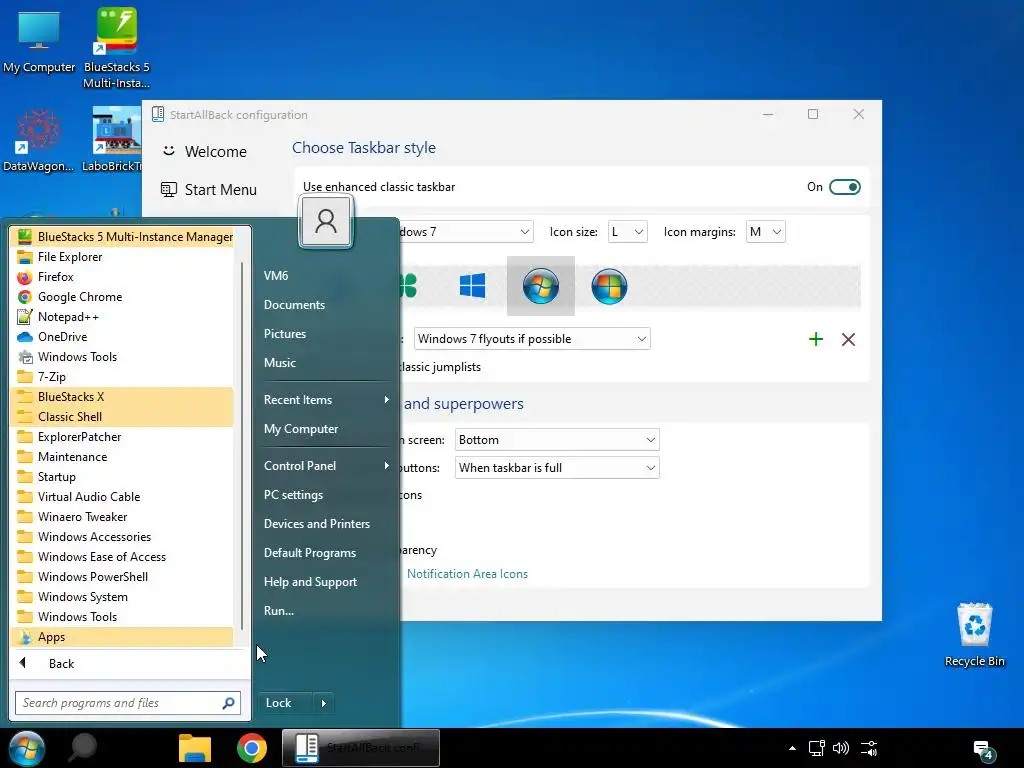Open File Explorer from the taskbar
The height and width of the screenshot is (768, 1024).
click(x=195, y=748)
